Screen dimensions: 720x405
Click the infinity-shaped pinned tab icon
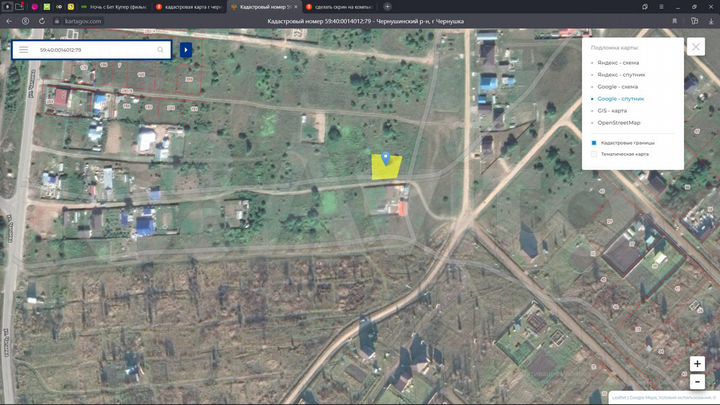pyautogui.click(x=59, y=7)
